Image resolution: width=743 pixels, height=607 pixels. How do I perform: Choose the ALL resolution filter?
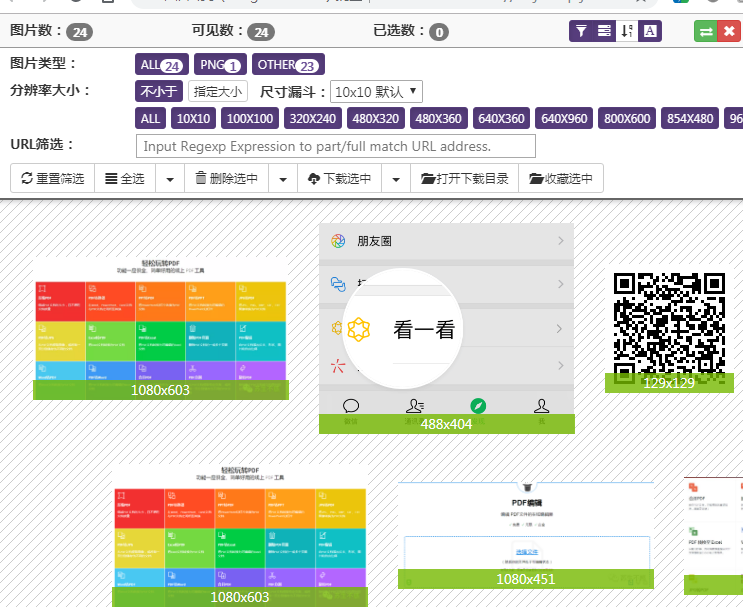click(150, 118)
